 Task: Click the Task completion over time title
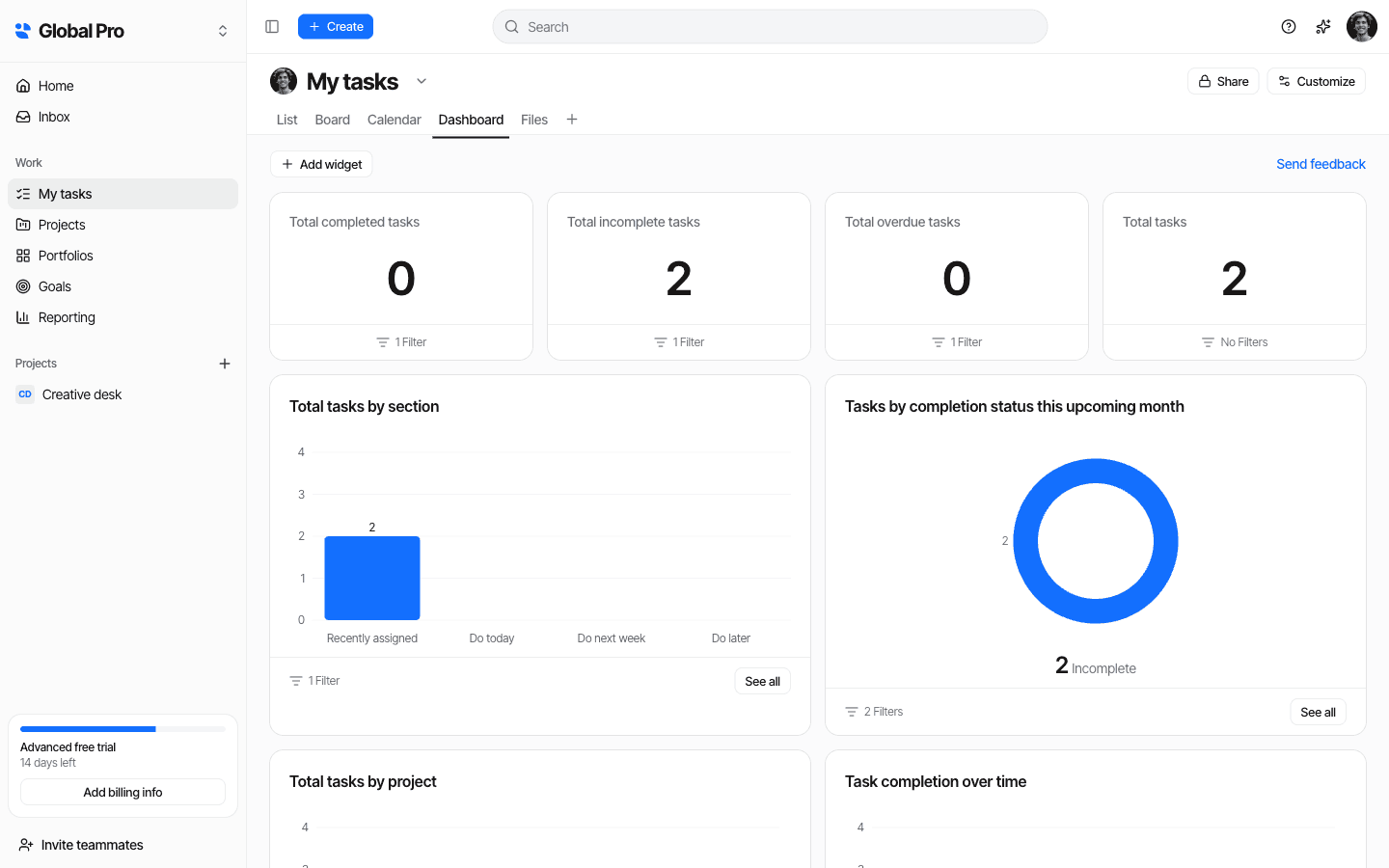[936, 781]
